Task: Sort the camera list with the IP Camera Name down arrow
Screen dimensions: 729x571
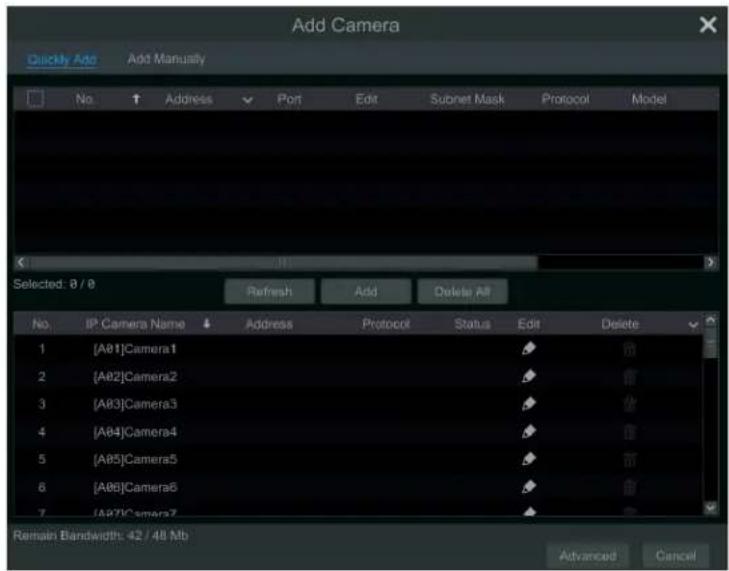Action: (207, 324)
